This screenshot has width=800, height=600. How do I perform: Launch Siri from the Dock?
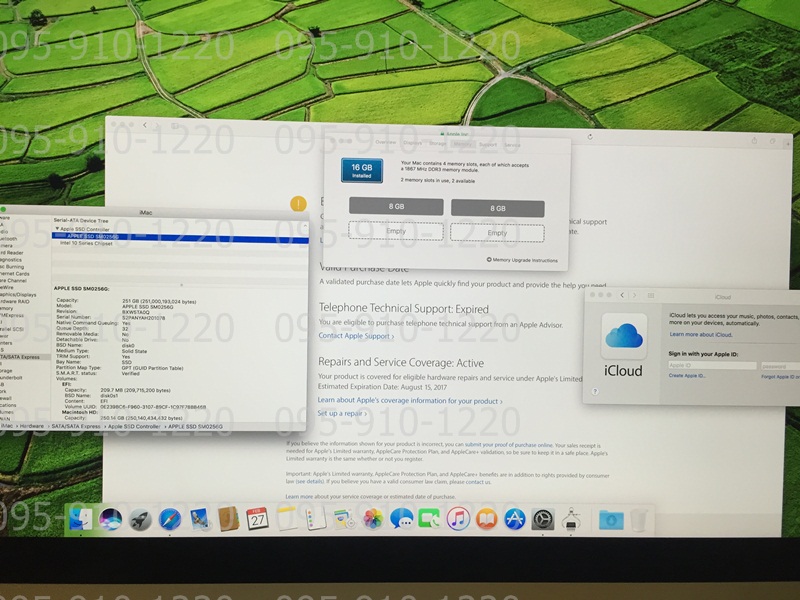(x=110, y=519)
